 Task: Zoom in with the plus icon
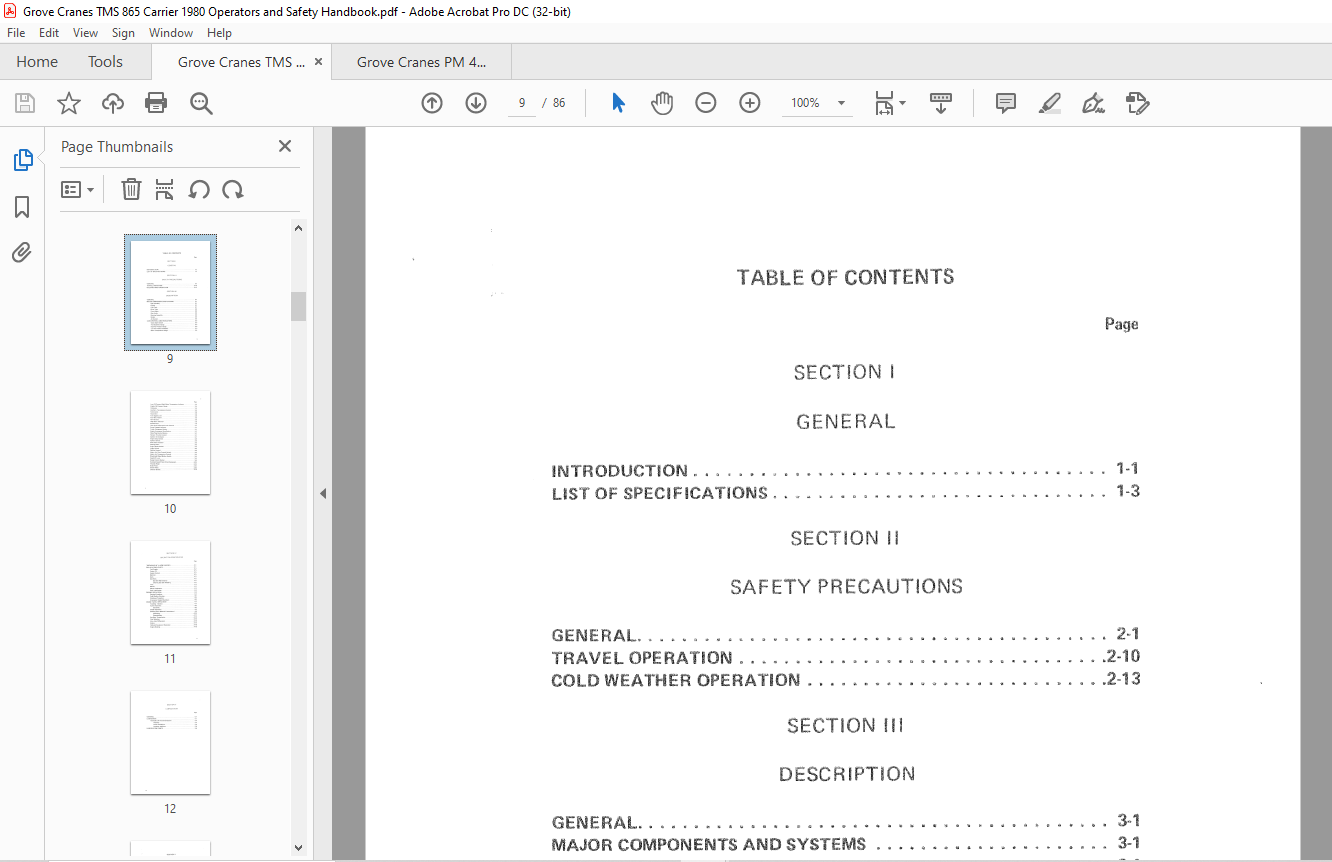tap(750, 103)
